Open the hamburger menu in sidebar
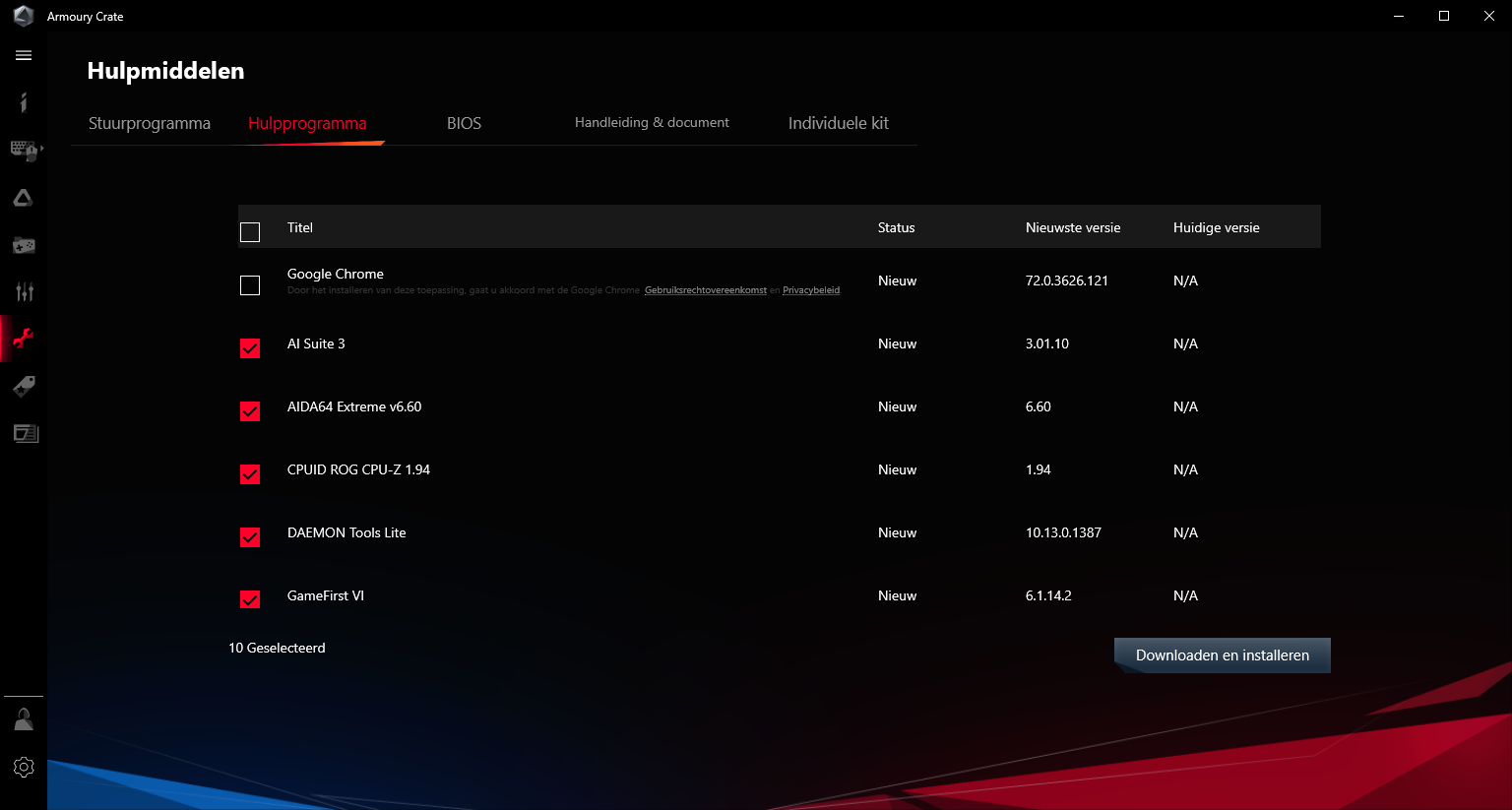 [x=24, y=55]
